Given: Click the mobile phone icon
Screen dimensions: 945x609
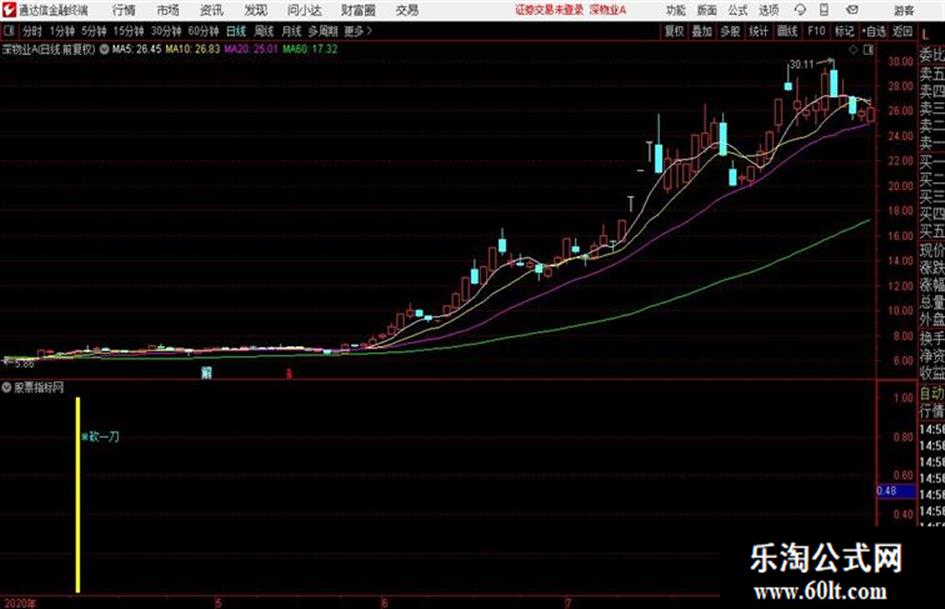Looking at the screenshot, I should 824,10.
